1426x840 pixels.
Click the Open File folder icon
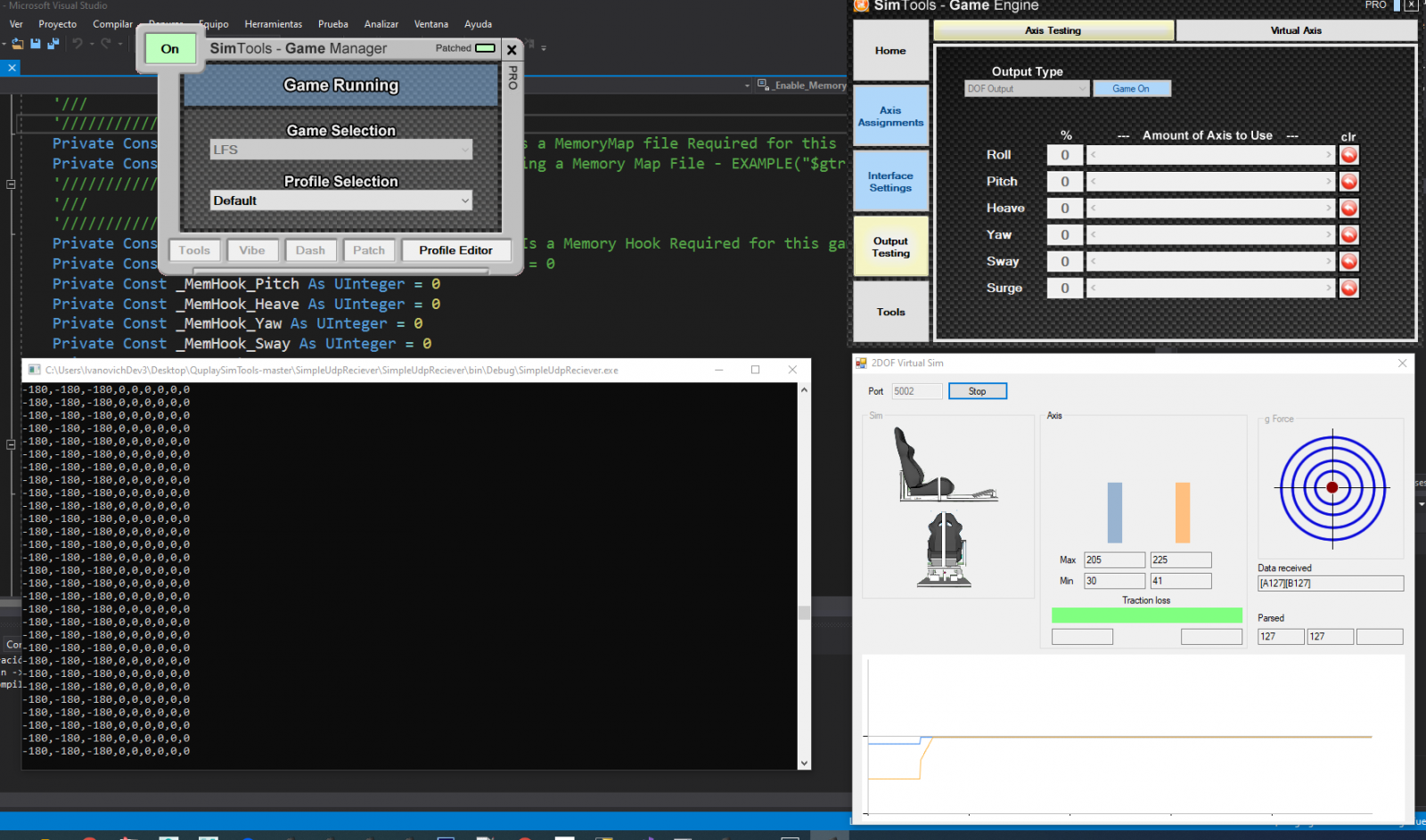tap(18, 44)
